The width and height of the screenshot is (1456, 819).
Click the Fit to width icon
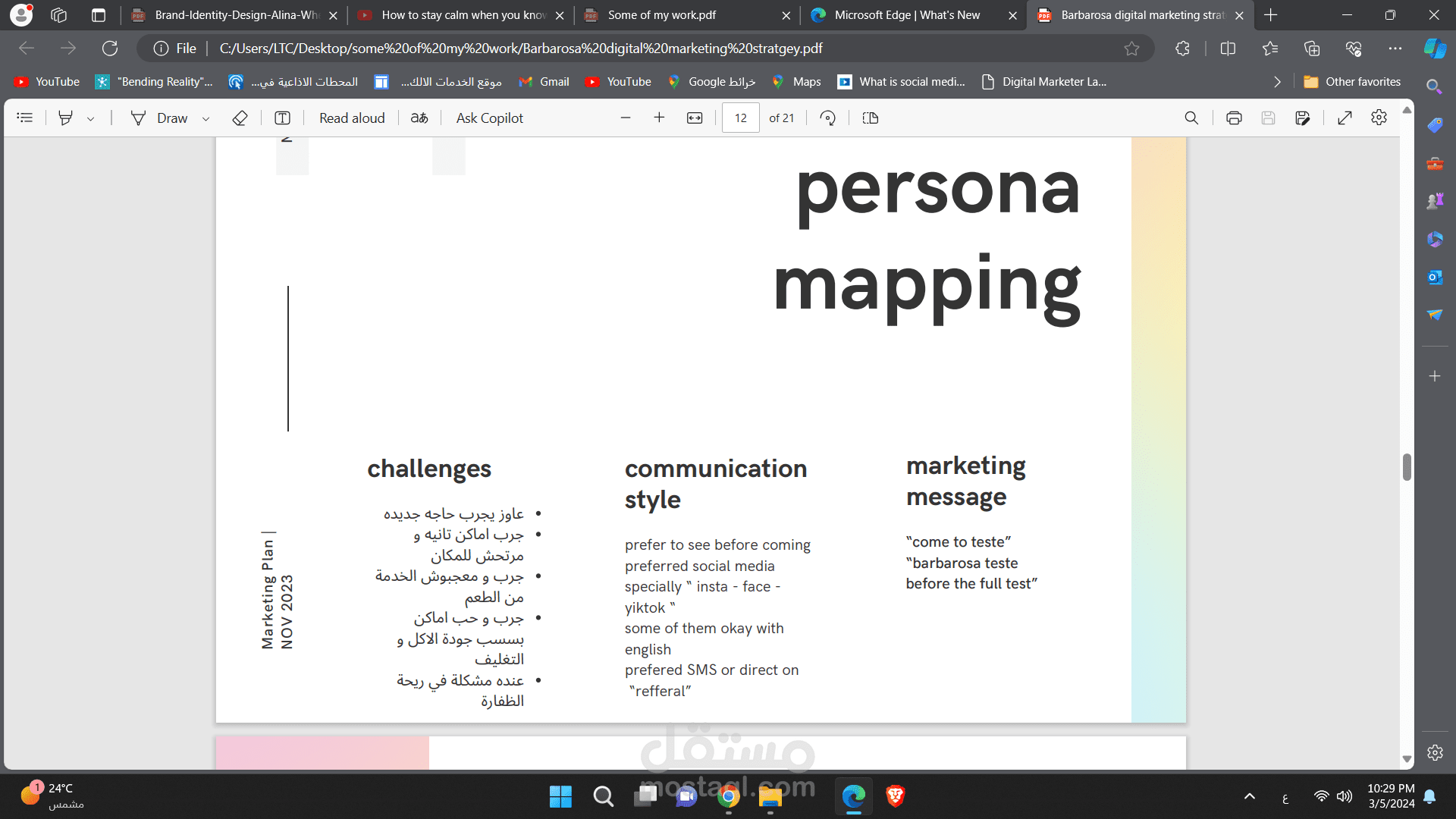click(695, 118)
